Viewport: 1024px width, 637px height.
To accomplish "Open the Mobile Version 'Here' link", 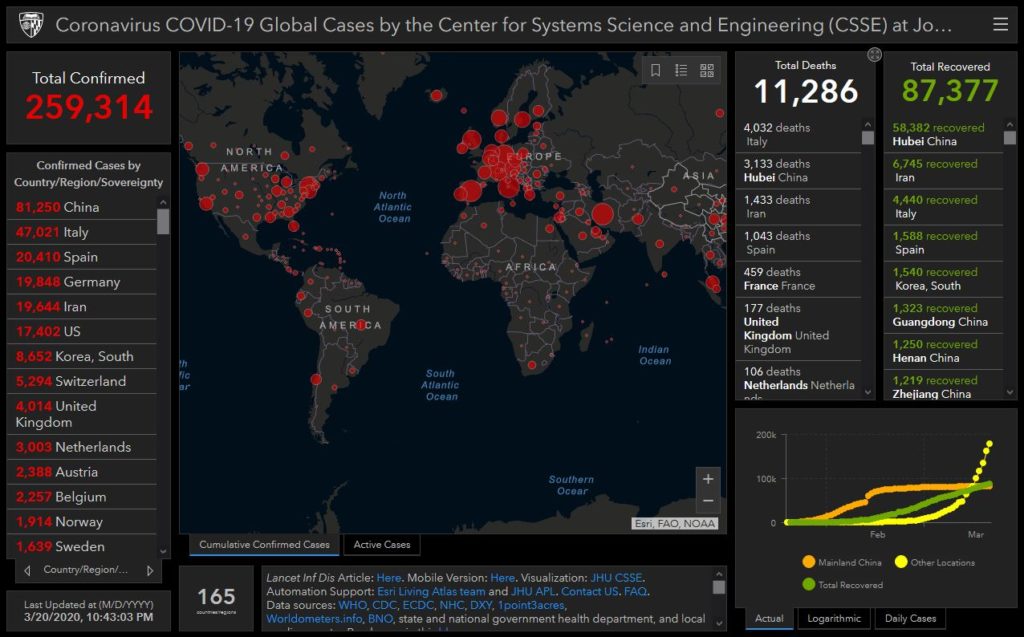I will [502, 578].
